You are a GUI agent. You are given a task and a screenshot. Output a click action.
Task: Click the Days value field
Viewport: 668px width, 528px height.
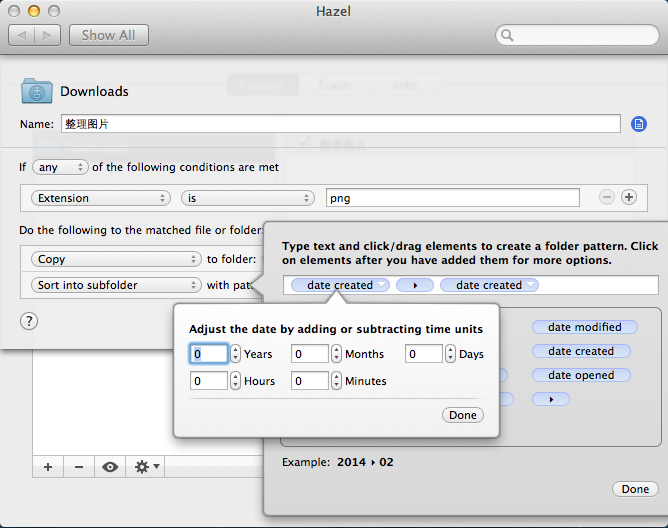tap(423, 354)
